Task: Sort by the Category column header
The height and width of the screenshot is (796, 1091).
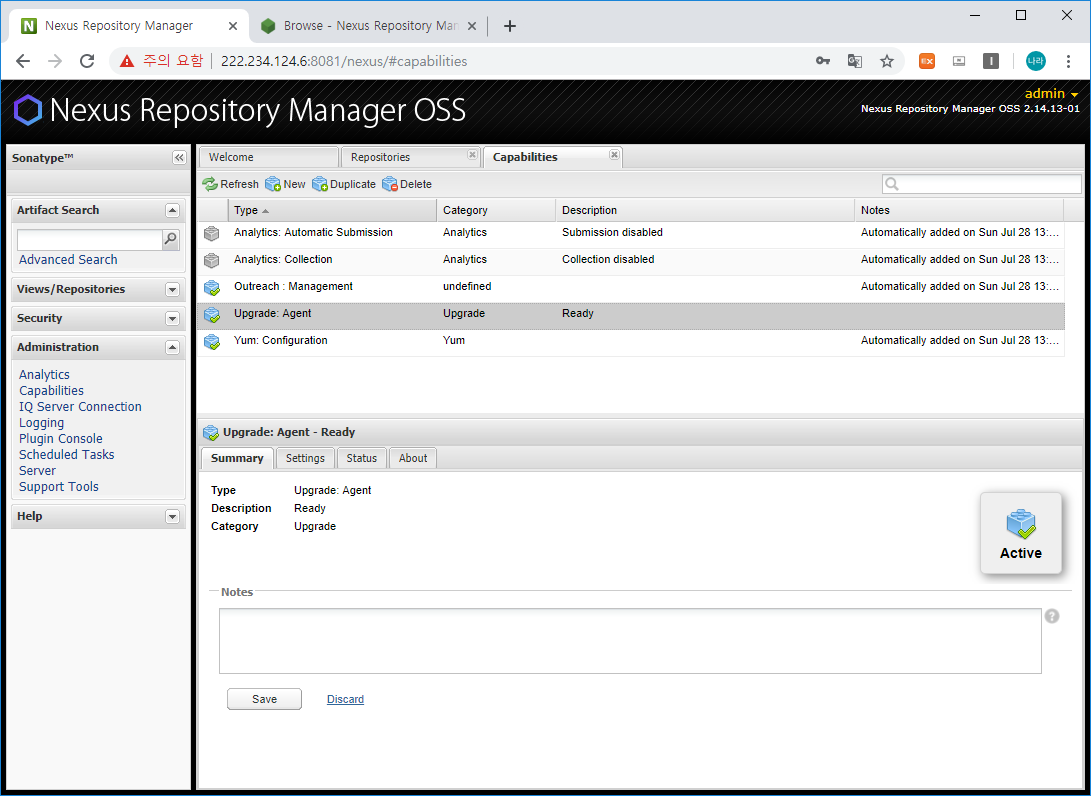Action: pyautogui.click(x=496, y=210)
